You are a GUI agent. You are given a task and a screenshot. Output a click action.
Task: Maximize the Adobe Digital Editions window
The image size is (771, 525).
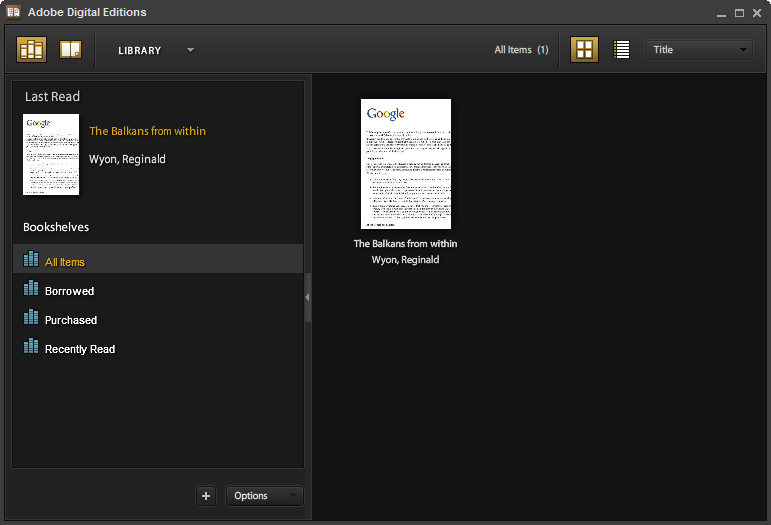(x=739, y=13)
